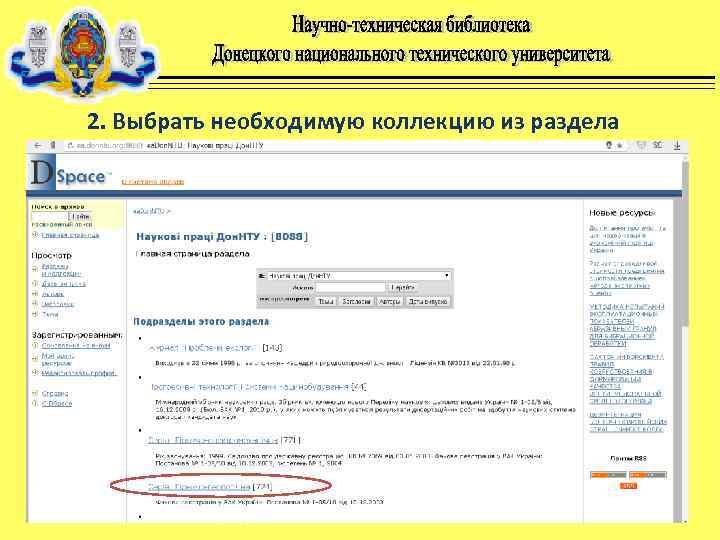
Task: Open the circled Серія subsection link
Action: coord(199,487)
